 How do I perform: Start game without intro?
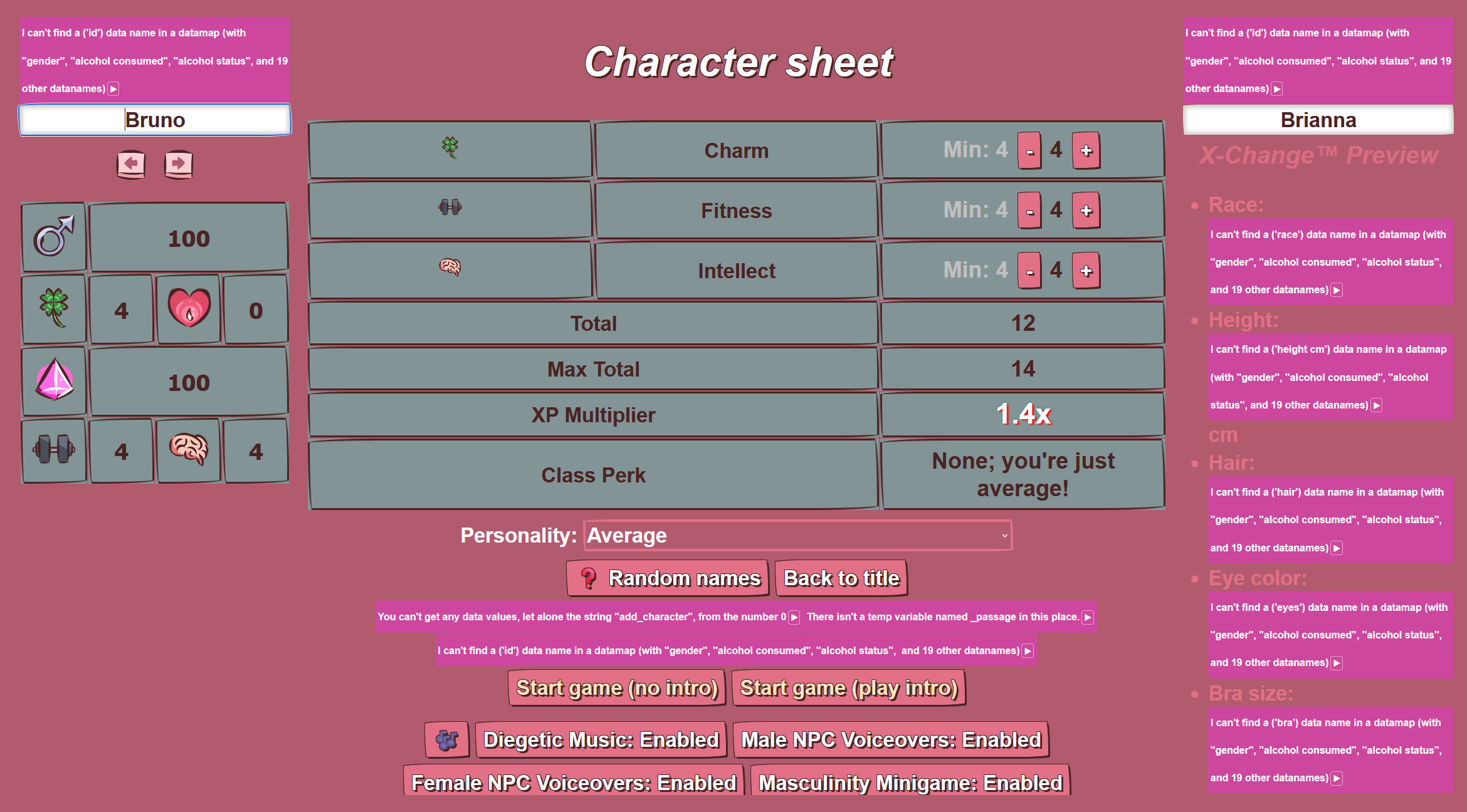click(x=616, y=688)
